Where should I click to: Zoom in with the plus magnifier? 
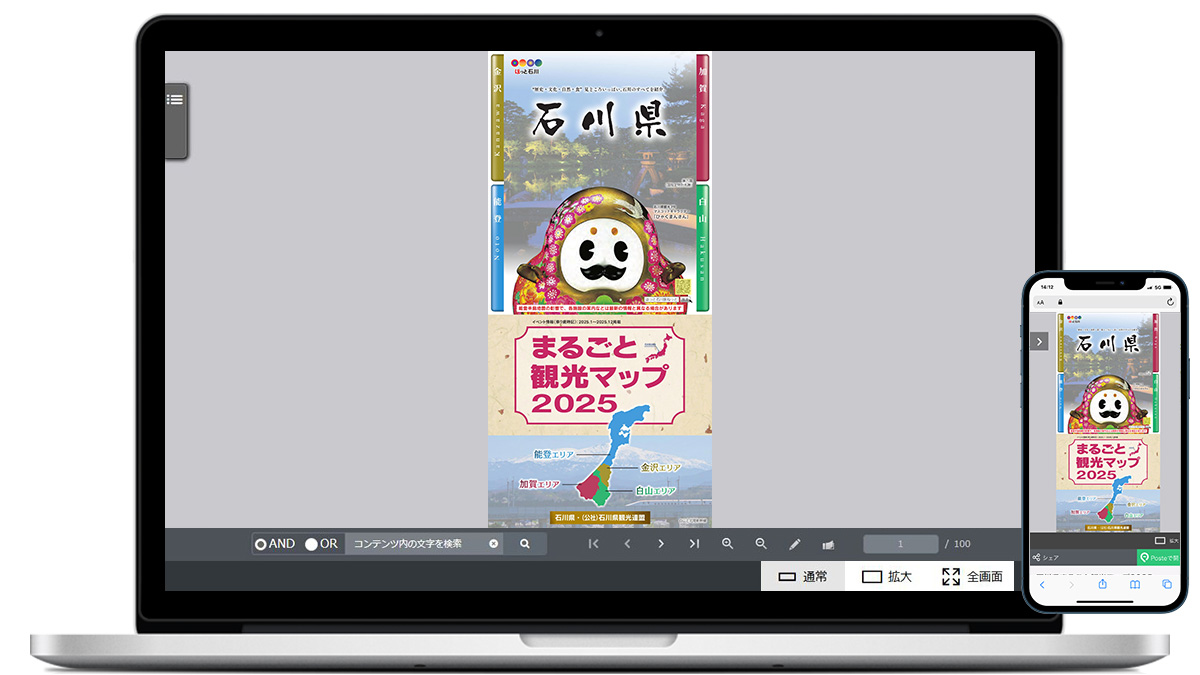728,544
